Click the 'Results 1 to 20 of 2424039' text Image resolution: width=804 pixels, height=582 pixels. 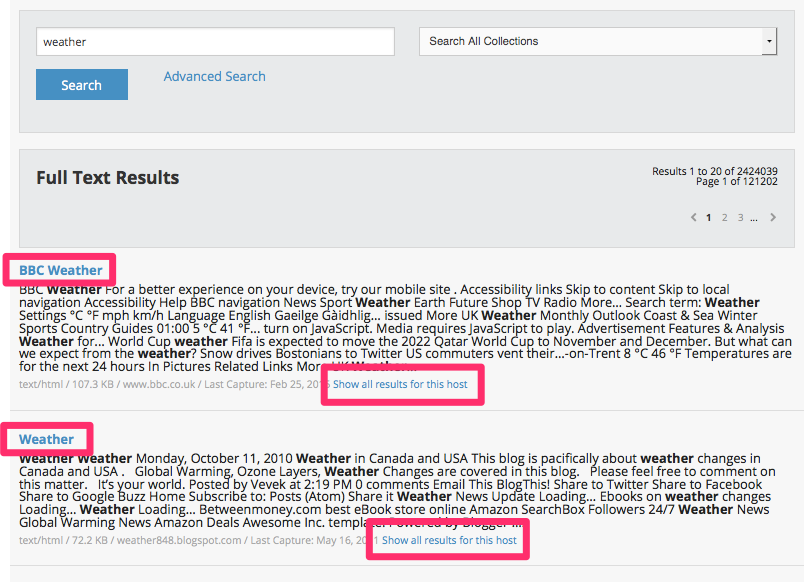pyautogui.click(x=714, y=171)
